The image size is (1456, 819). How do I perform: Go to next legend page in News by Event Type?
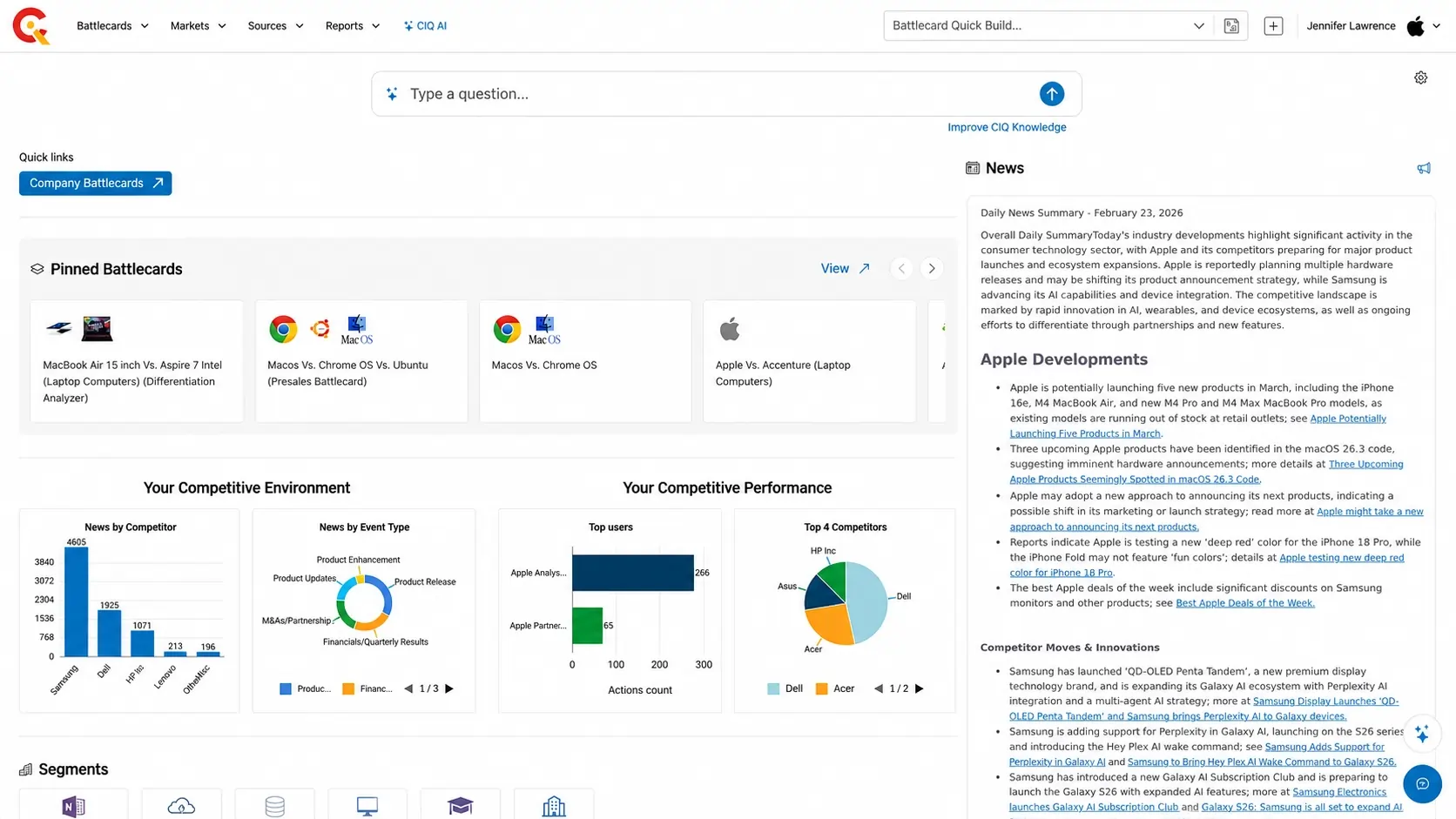pyautogui.click(x=449, y=688)
